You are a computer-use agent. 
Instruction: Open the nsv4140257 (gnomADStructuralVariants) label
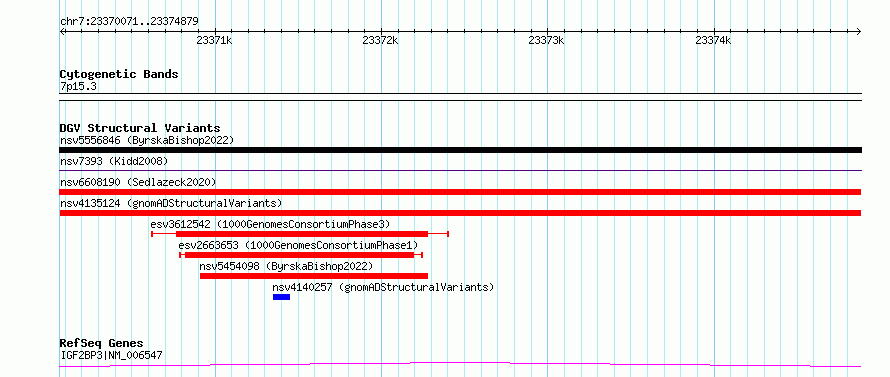tap(383, 287)
